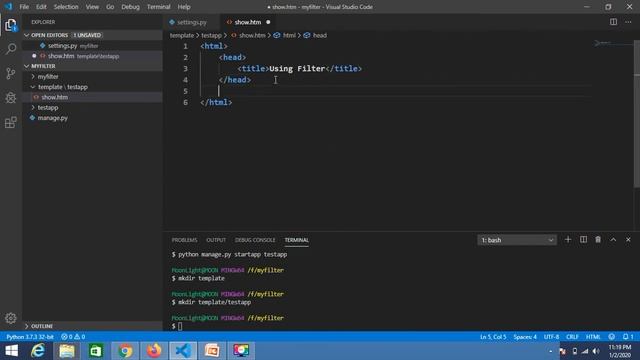
Task: Open the Manage gear menu
Action: point(11,318)
